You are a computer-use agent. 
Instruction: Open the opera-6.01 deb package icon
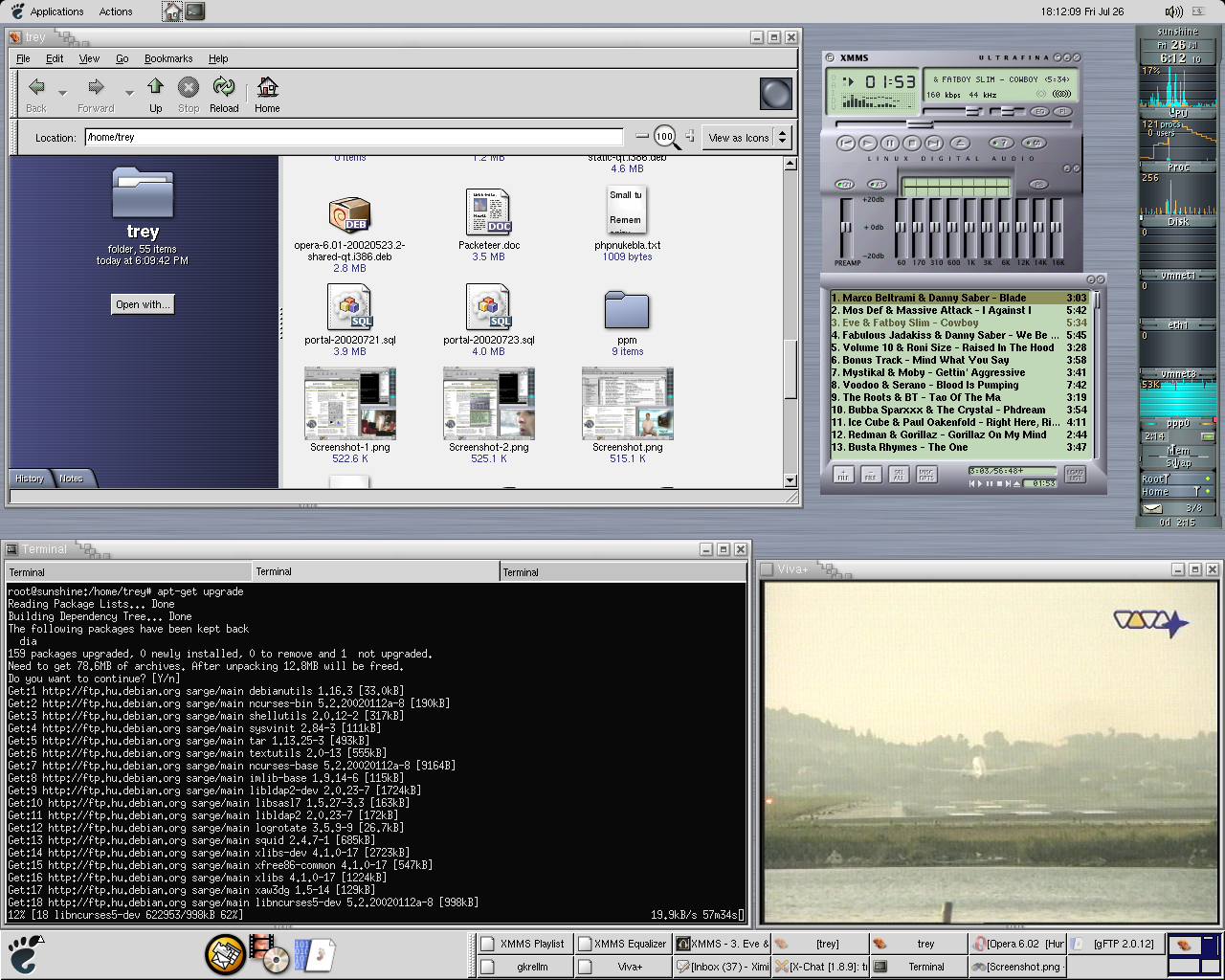[349, 216]
